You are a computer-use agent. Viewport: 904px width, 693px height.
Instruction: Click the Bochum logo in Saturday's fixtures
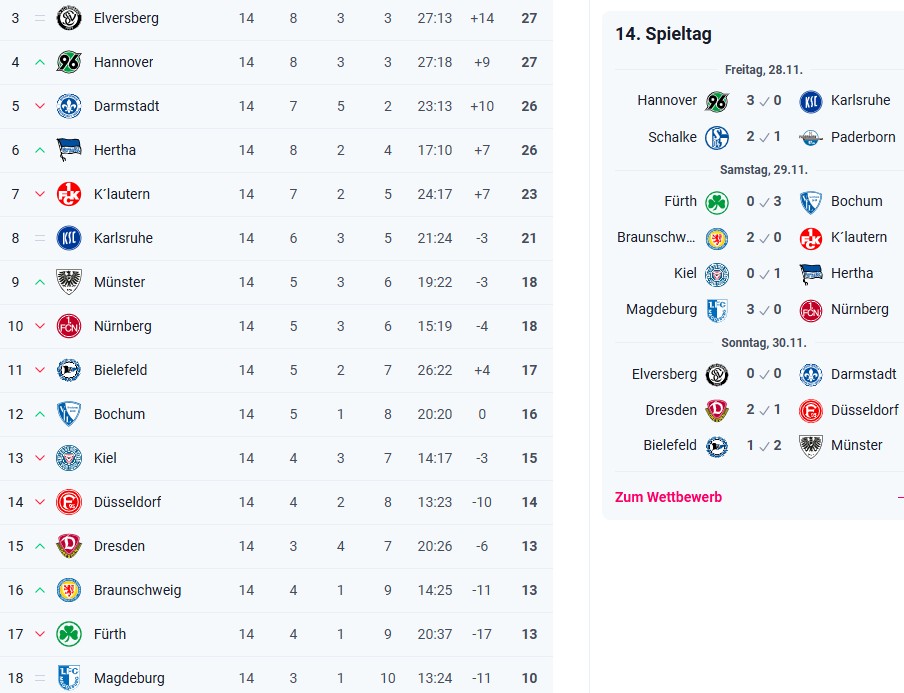[811, 201]
